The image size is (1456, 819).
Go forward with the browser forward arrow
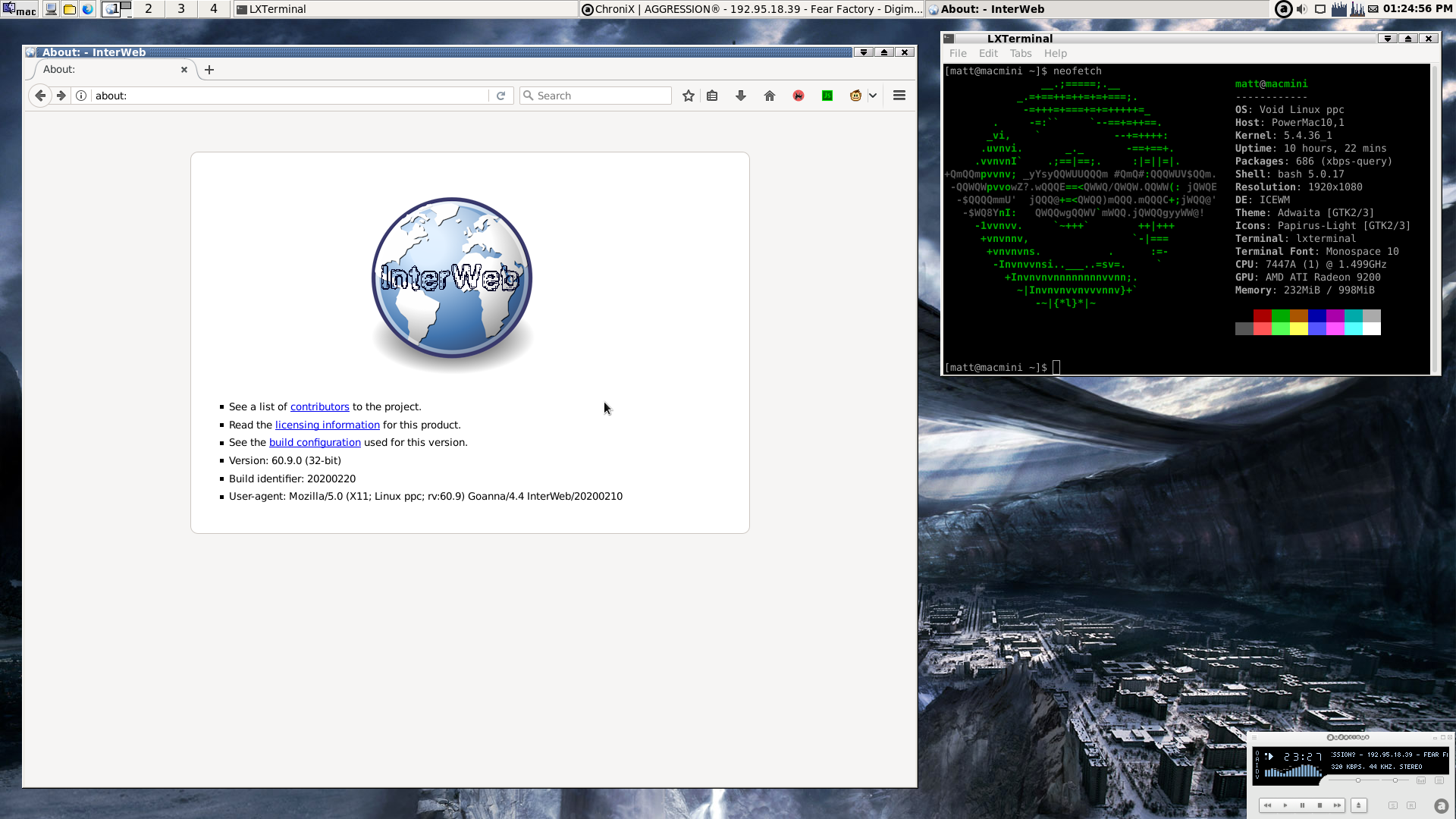(61, 96)
